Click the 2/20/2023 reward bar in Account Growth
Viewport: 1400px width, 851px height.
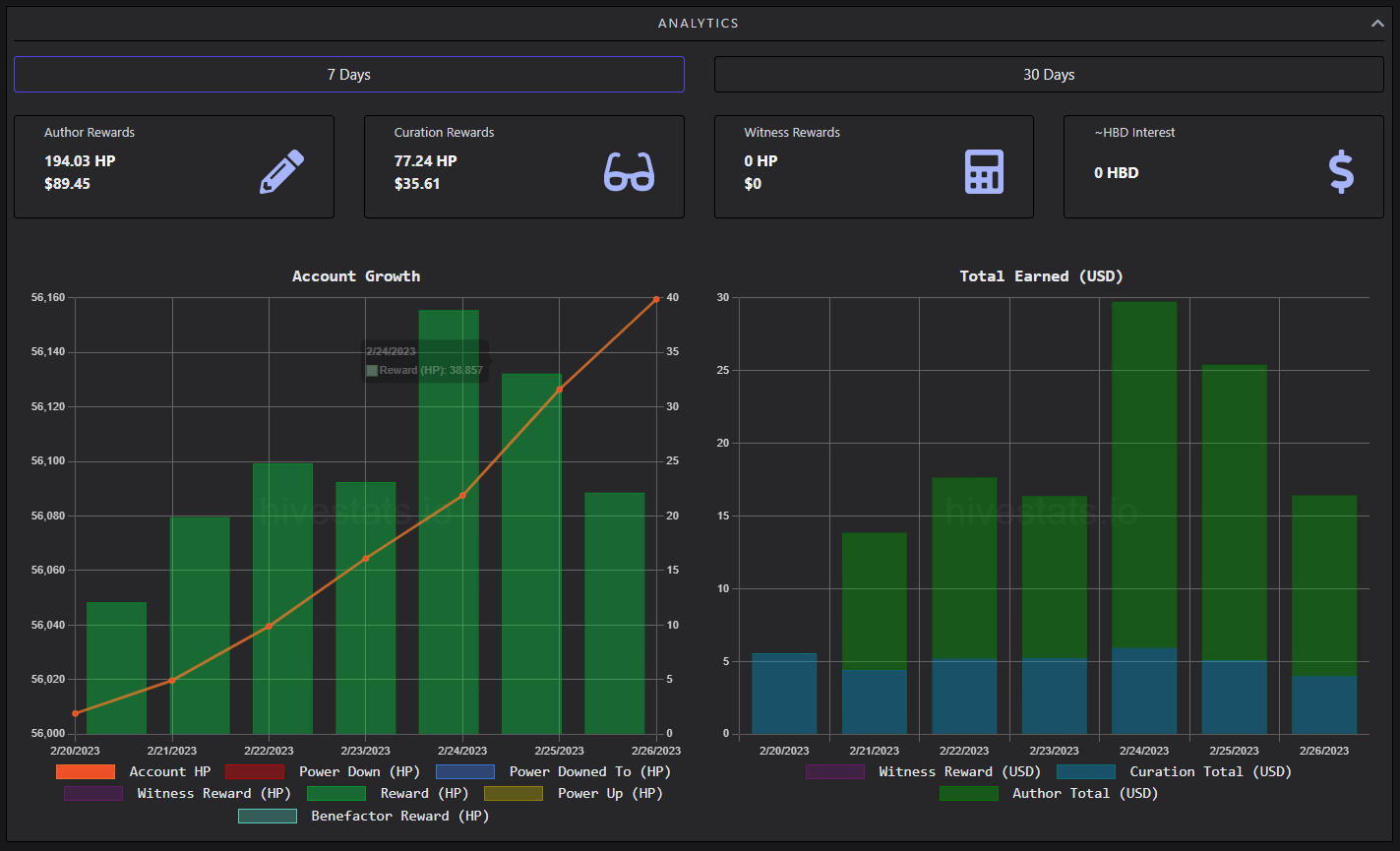116,668
